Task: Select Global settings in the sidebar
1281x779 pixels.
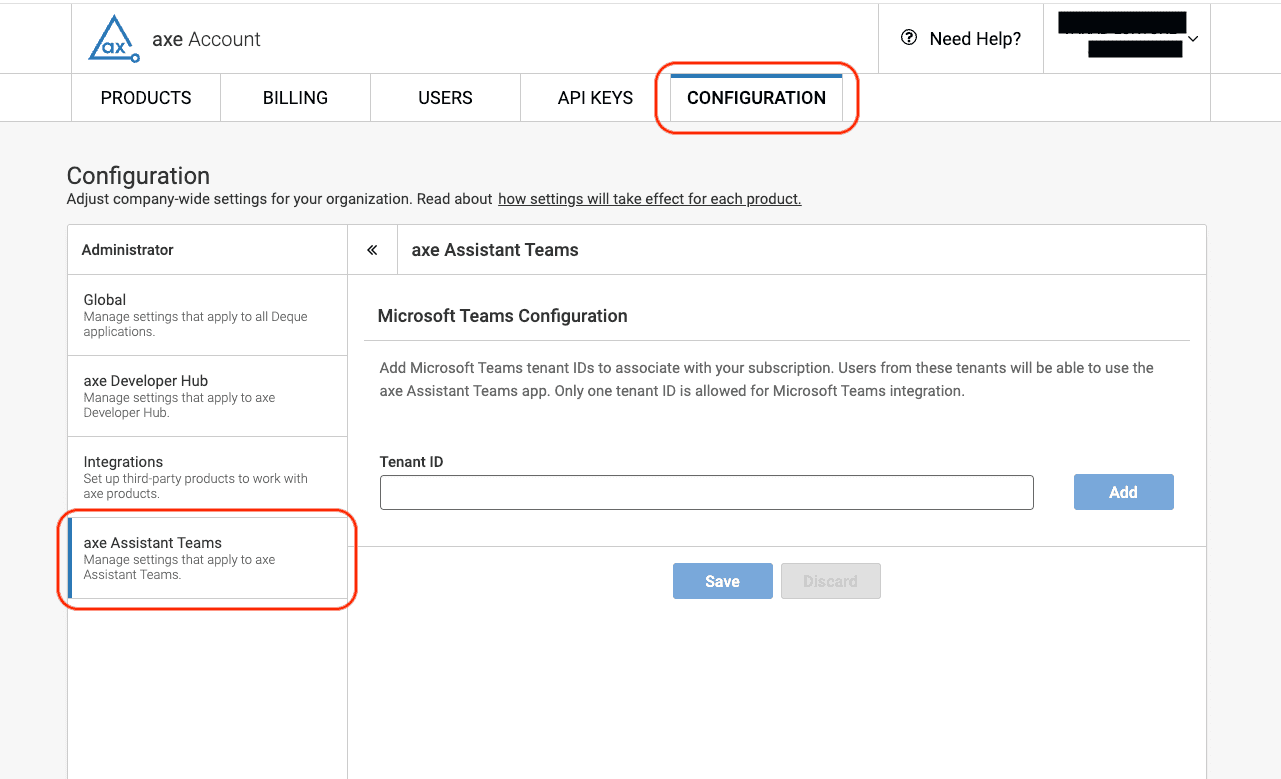Action: [x=207, y=315]
